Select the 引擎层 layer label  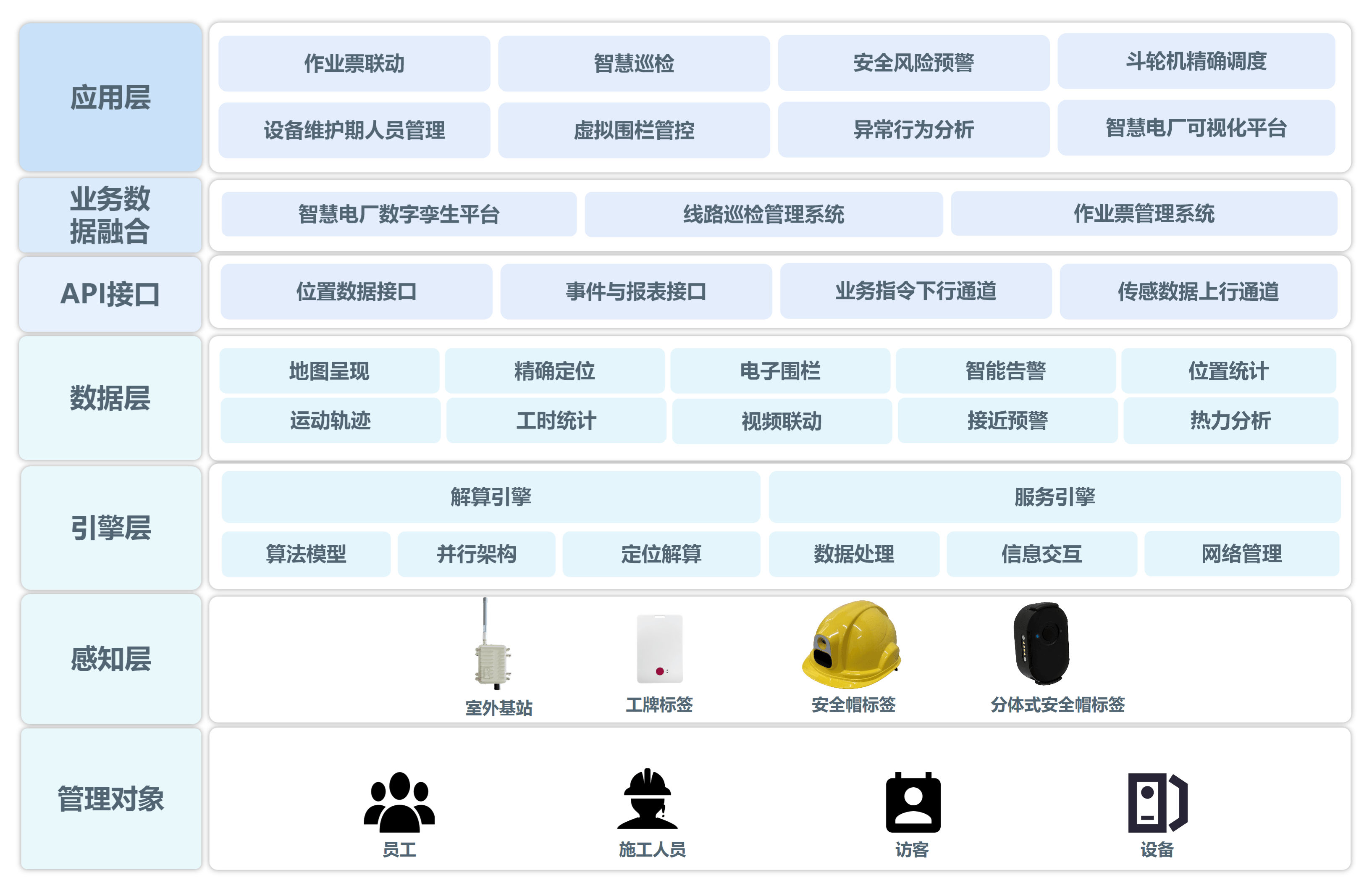pos(111,528)
